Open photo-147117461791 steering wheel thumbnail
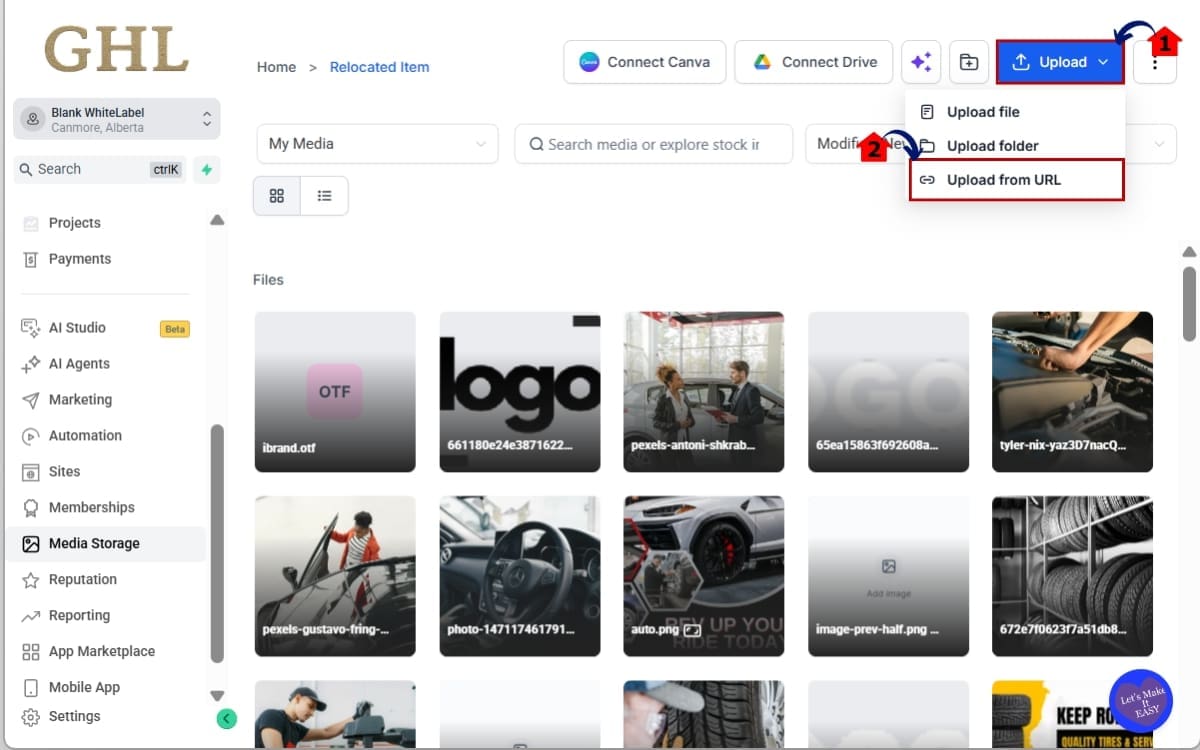The image size is (1200, 750). click(520, 576)
